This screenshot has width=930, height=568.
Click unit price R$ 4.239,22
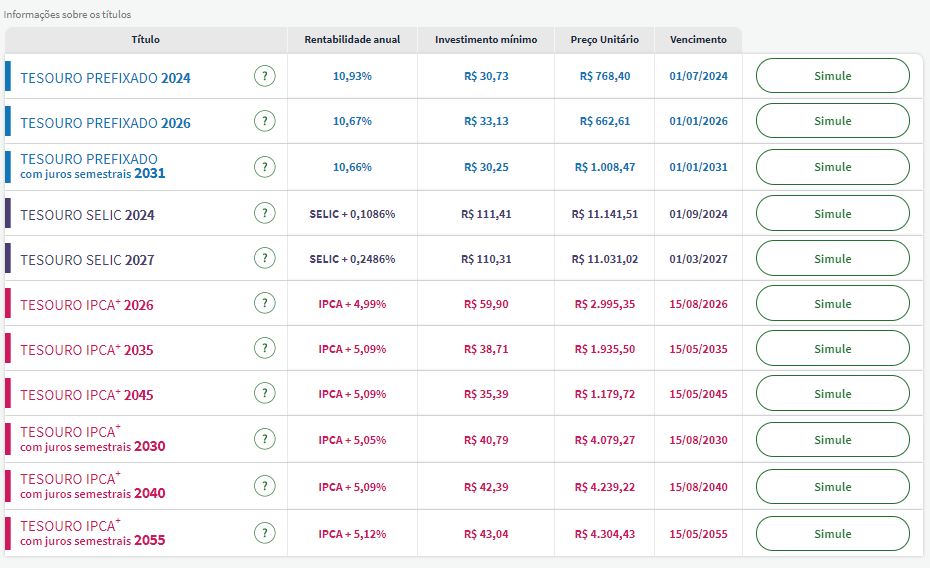point(605,487)
